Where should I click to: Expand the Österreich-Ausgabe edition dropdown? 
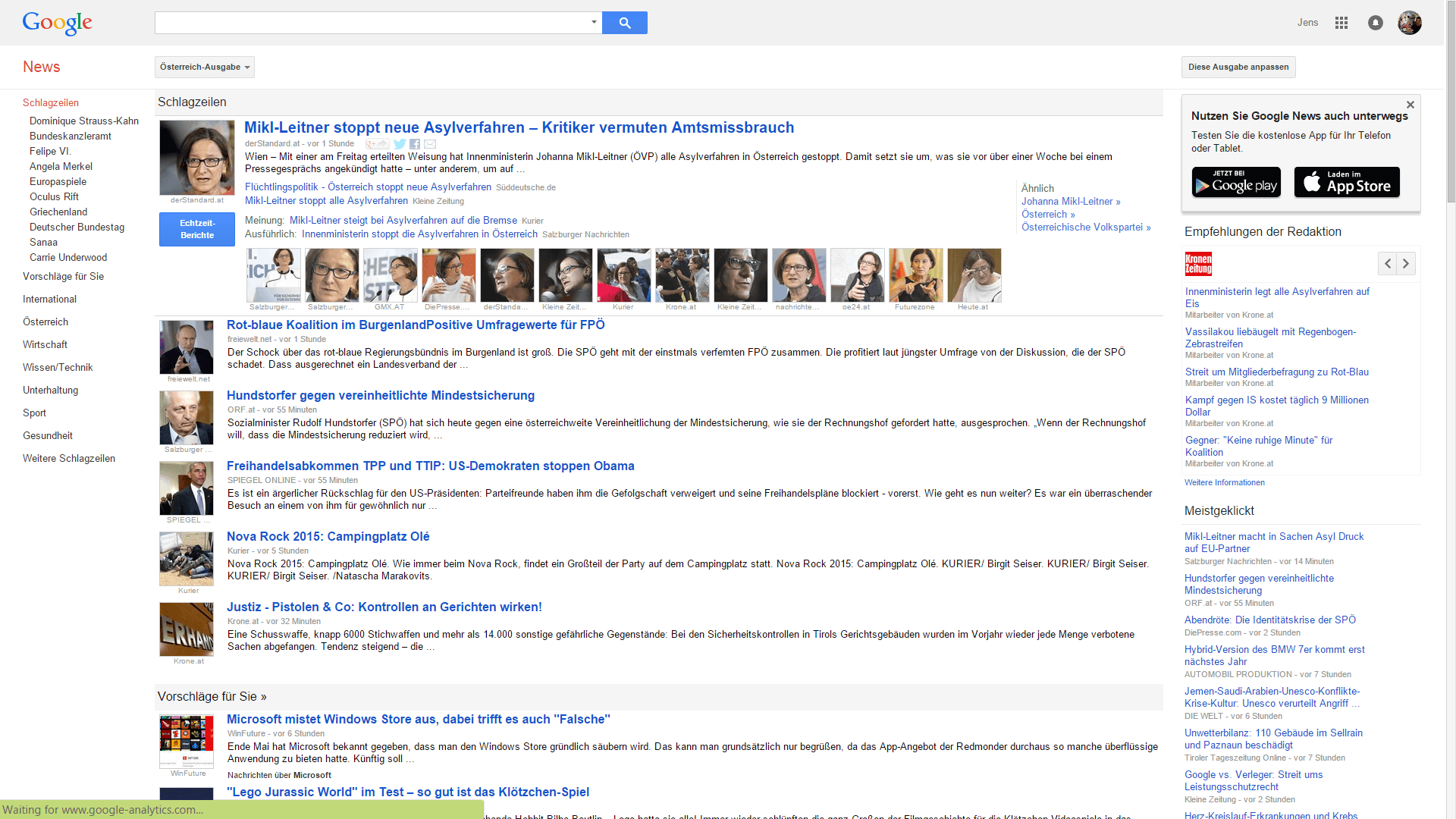coord(205,67)
